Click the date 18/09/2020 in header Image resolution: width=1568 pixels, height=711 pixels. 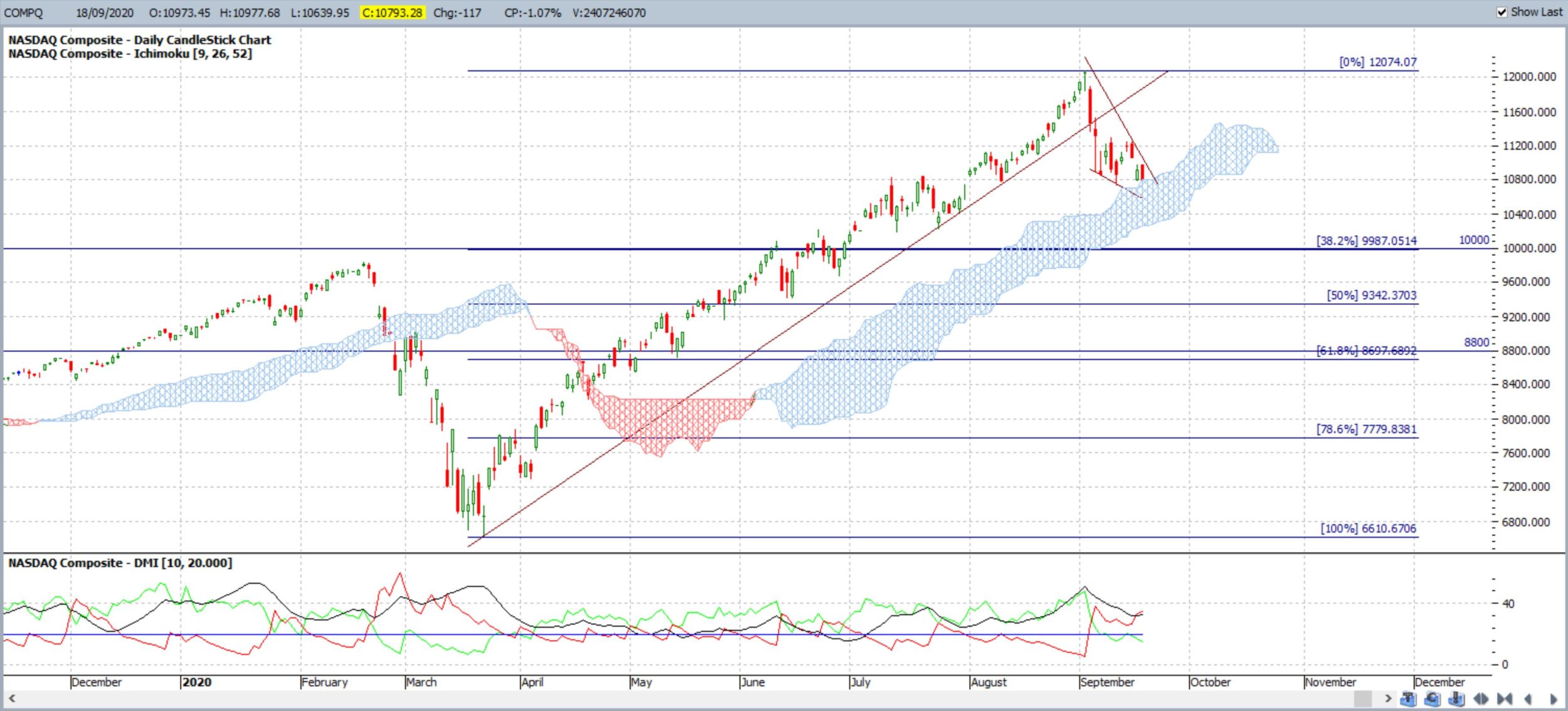[105, 13]
